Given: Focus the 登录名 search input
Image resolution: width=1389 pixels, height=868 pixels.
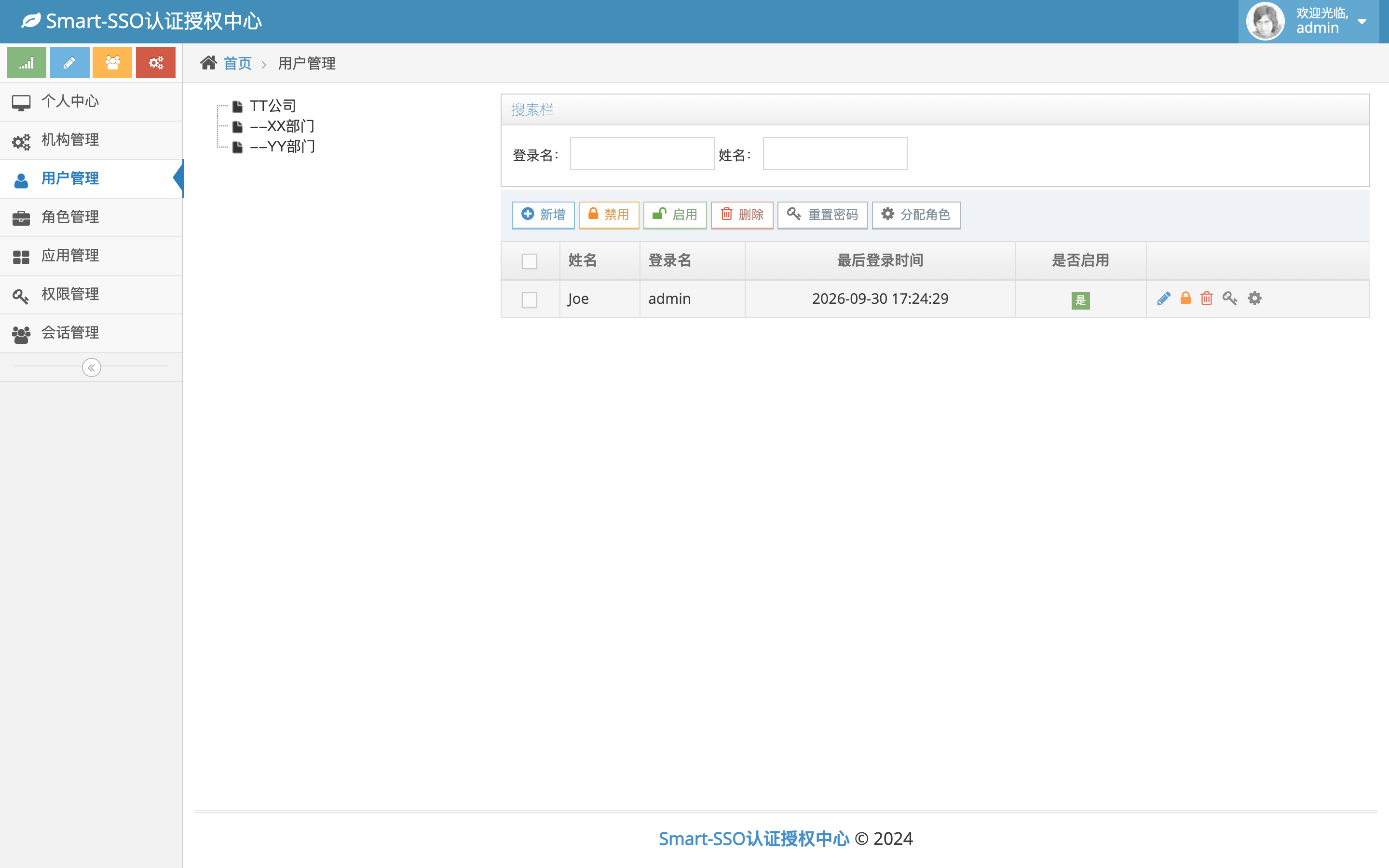Looking at the screenshot, I should click(642, 153).
